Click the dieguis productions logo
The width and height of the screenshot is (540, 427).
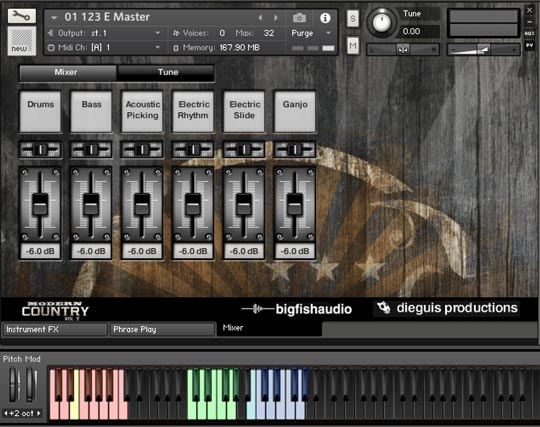tap(447, 308)
